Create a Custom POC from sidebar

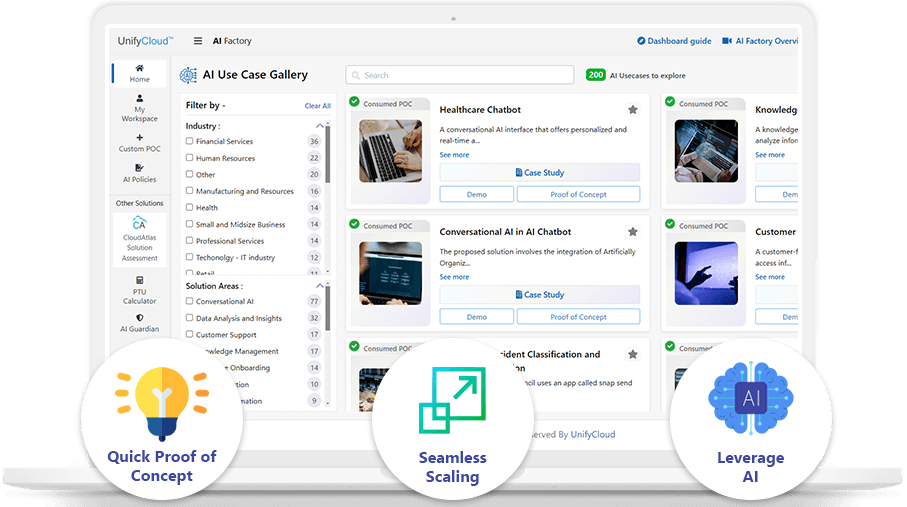point(139,143)
